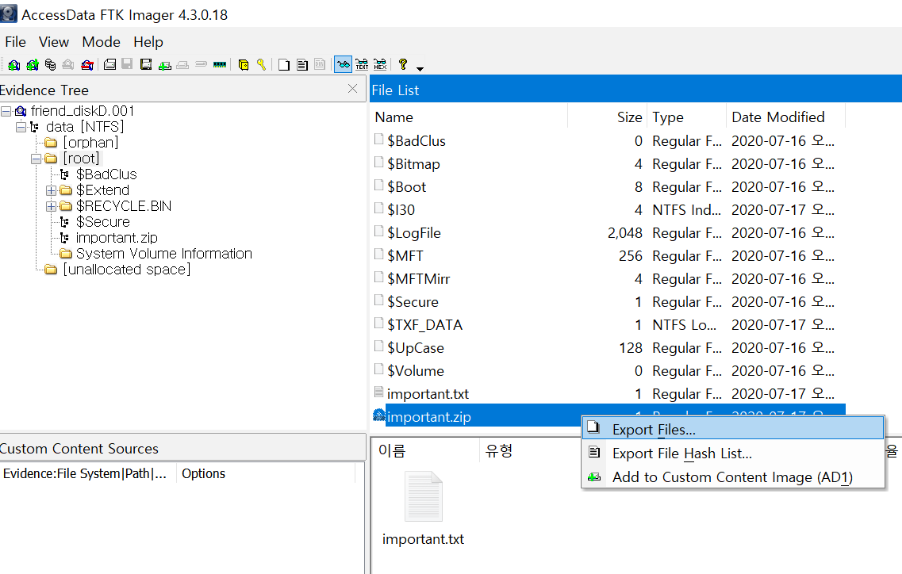Image resolution: width=902 pixels, height=574 pixels.
Task: Select important.zip in evidence tree
Action: (x=117, y=238)
